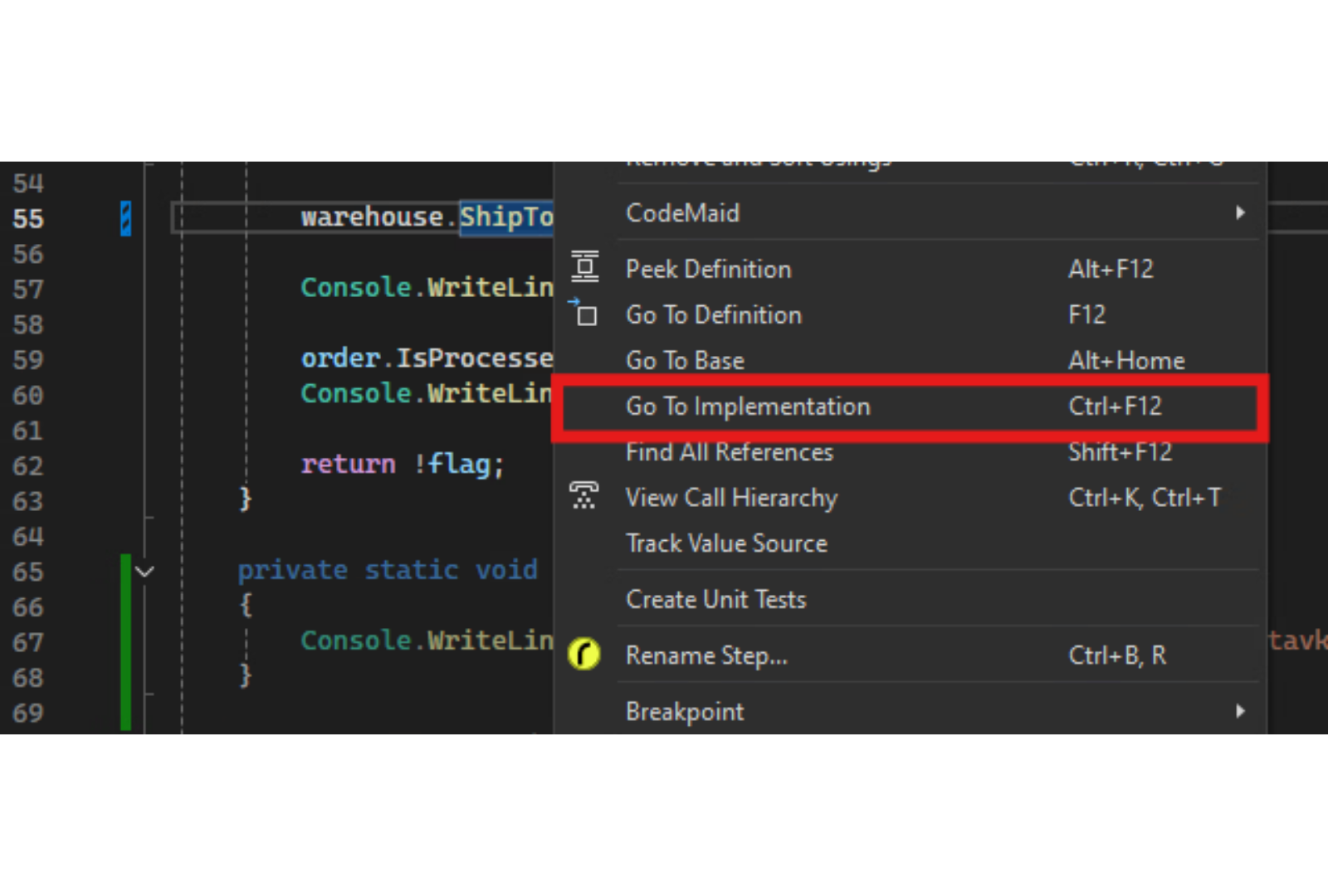1328x896 pixels.
Task: Click the Go To Definition icon
Action: click(584, 314)
